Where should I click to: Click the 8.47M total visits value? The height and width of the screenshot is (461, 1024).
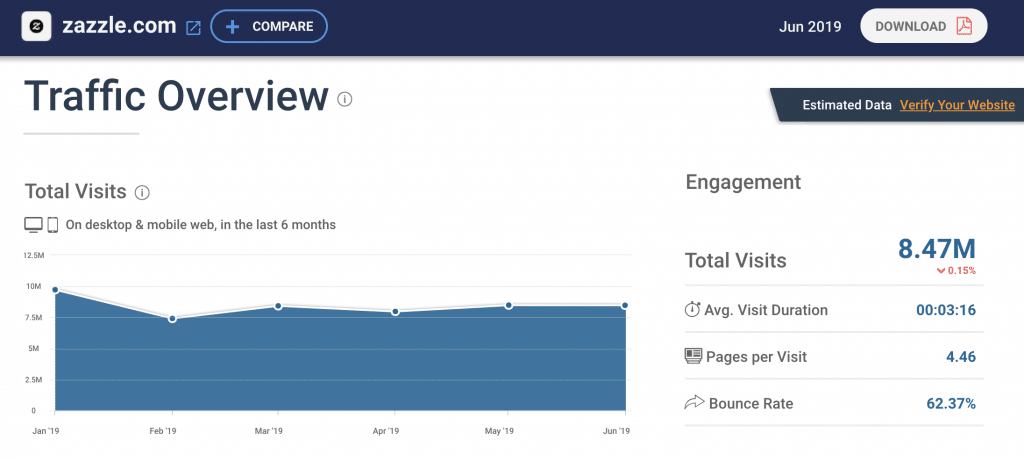click(935, 249)
